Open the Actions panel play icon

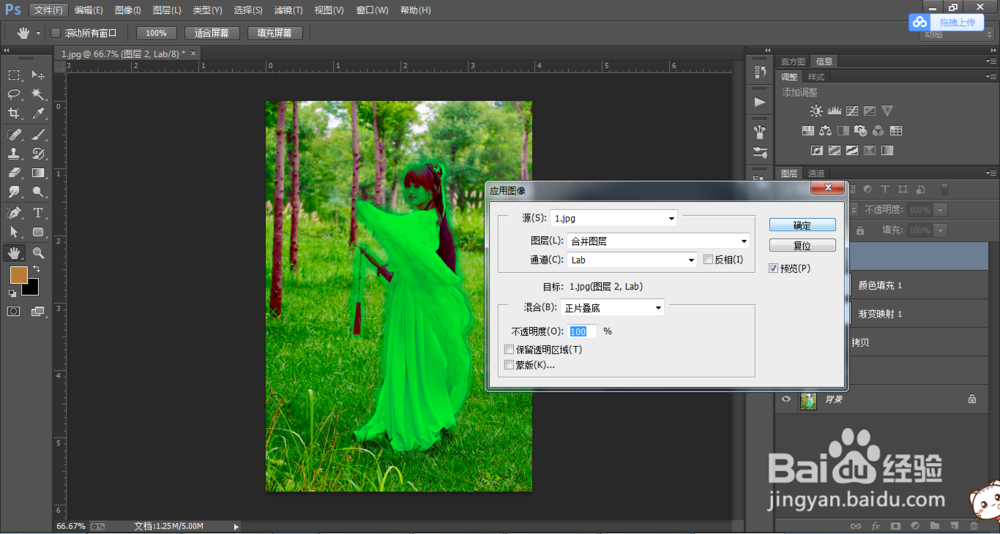click(x=760, y=102)
